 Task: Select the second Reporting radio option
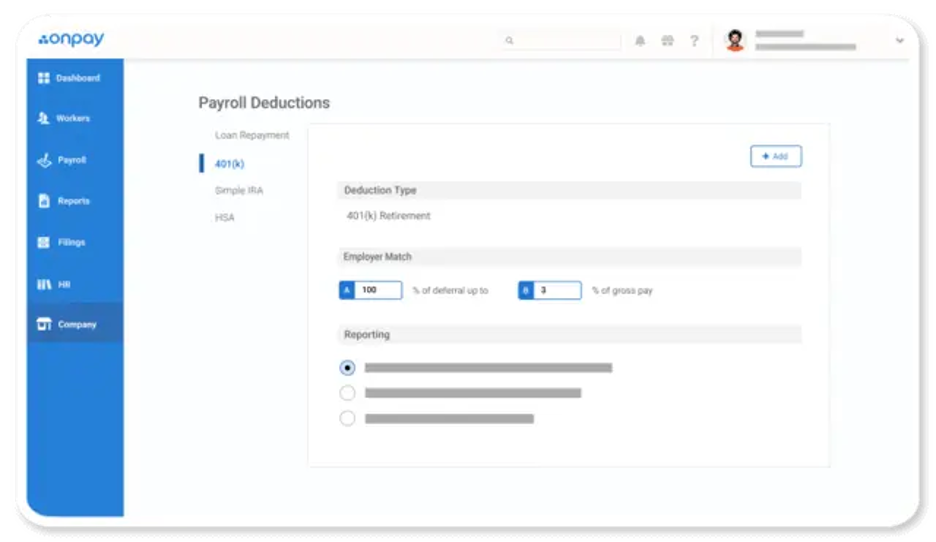click(x=347, y=393)
